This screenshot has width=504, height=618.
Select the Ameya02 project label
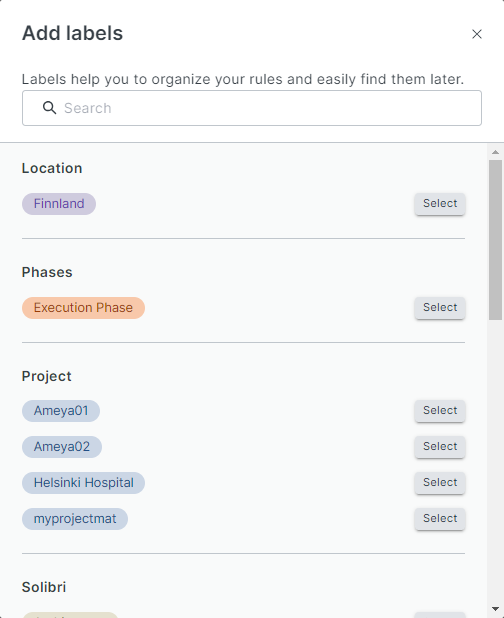point(440,447)
